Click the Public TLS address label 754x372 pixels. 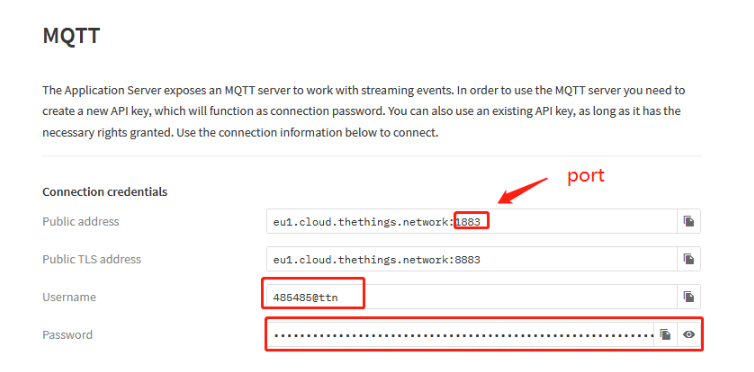click(x=91, y=259)
